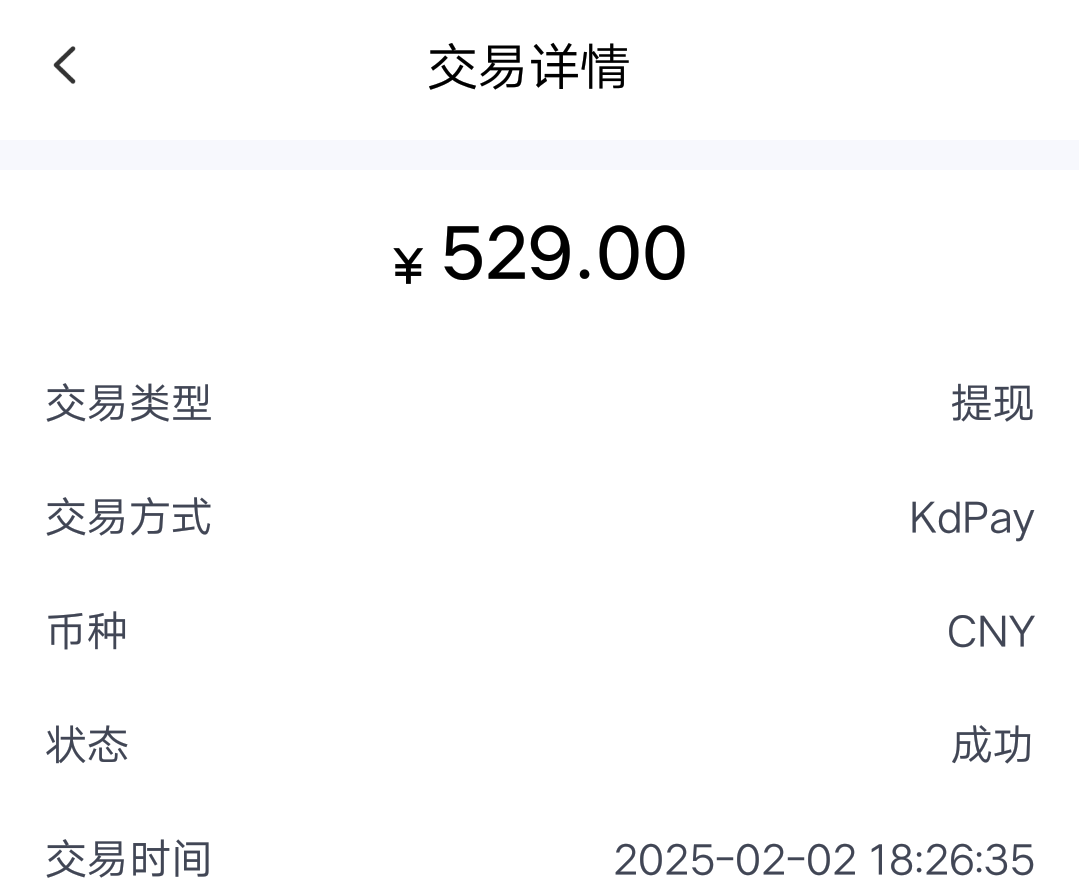Screen dimensions: 1079x882
Task: Click the 18:26:35 transaction time
Action: tap(951, 860)
